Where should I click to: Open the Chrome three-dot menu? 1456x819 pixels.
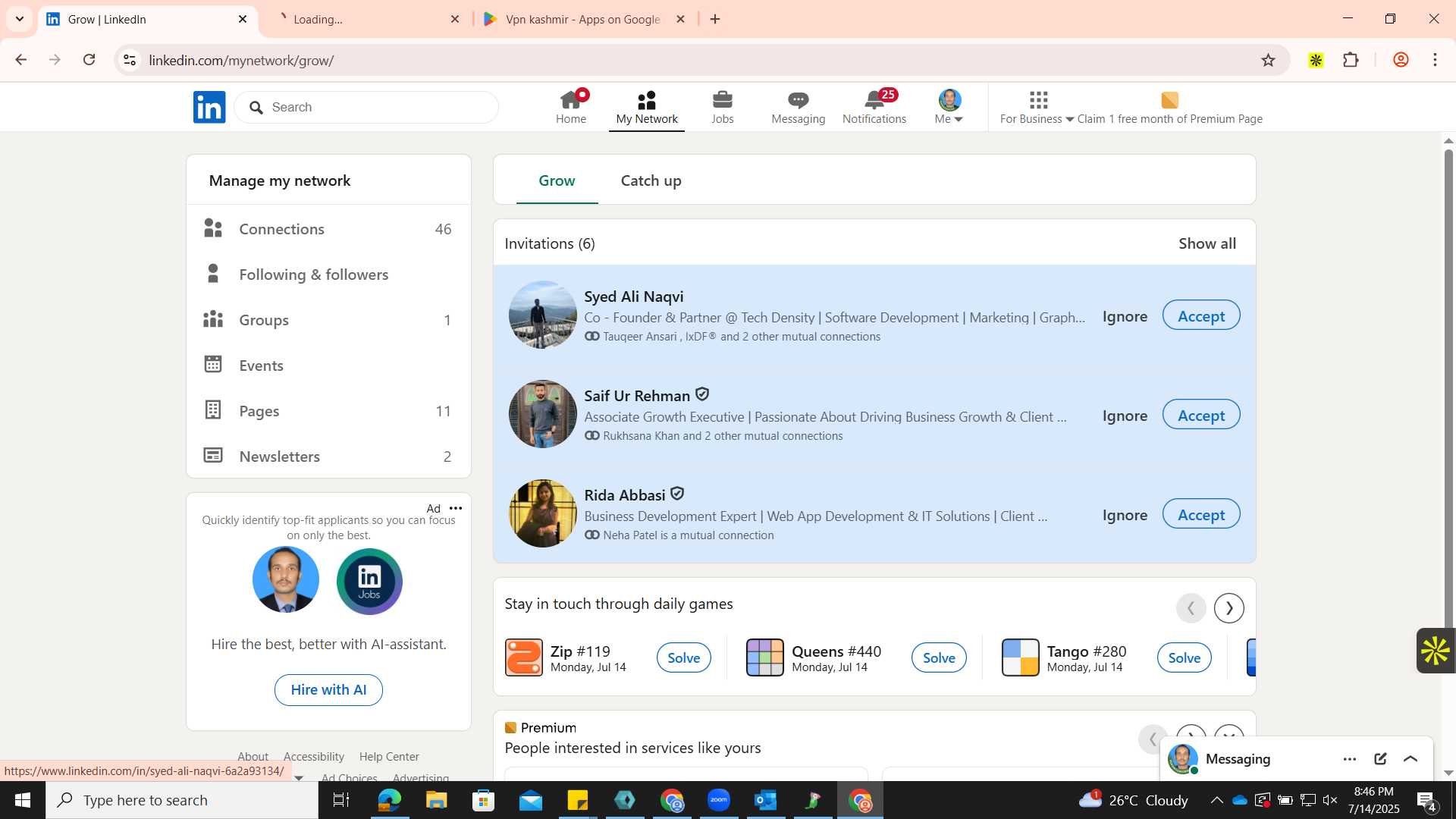tap(1435, 60)
